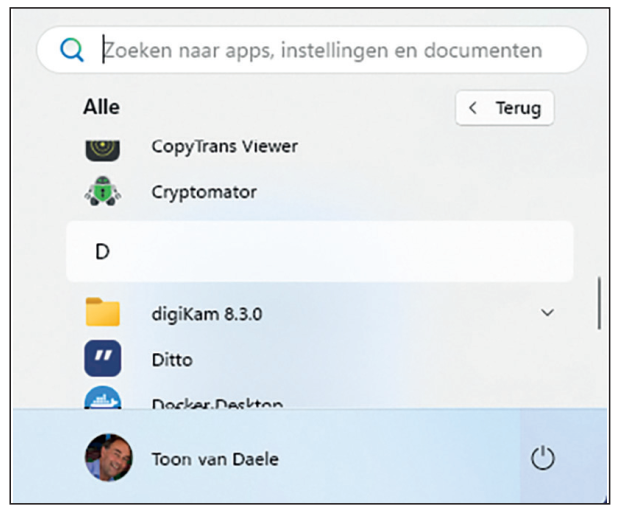Launch Cryptomator by its name label
The image size is (617, 512).
(204, 191)
